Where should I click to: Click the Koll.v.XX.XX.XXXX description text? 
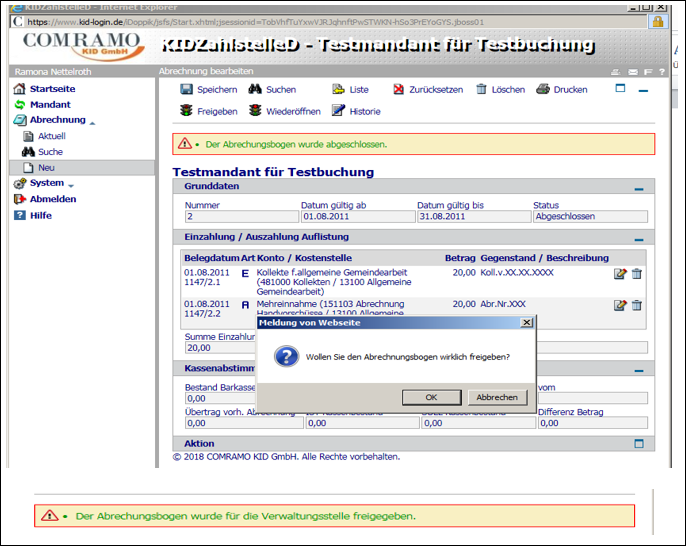pos(517,273)
